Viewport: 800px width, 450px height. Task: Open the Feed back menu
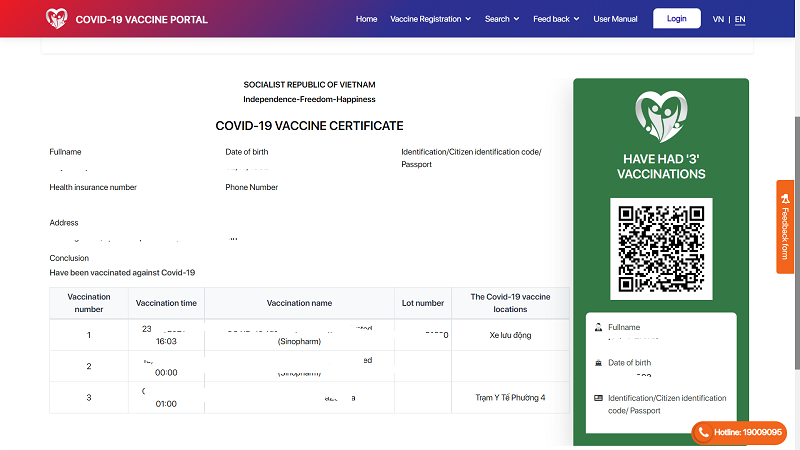point(556,19)
